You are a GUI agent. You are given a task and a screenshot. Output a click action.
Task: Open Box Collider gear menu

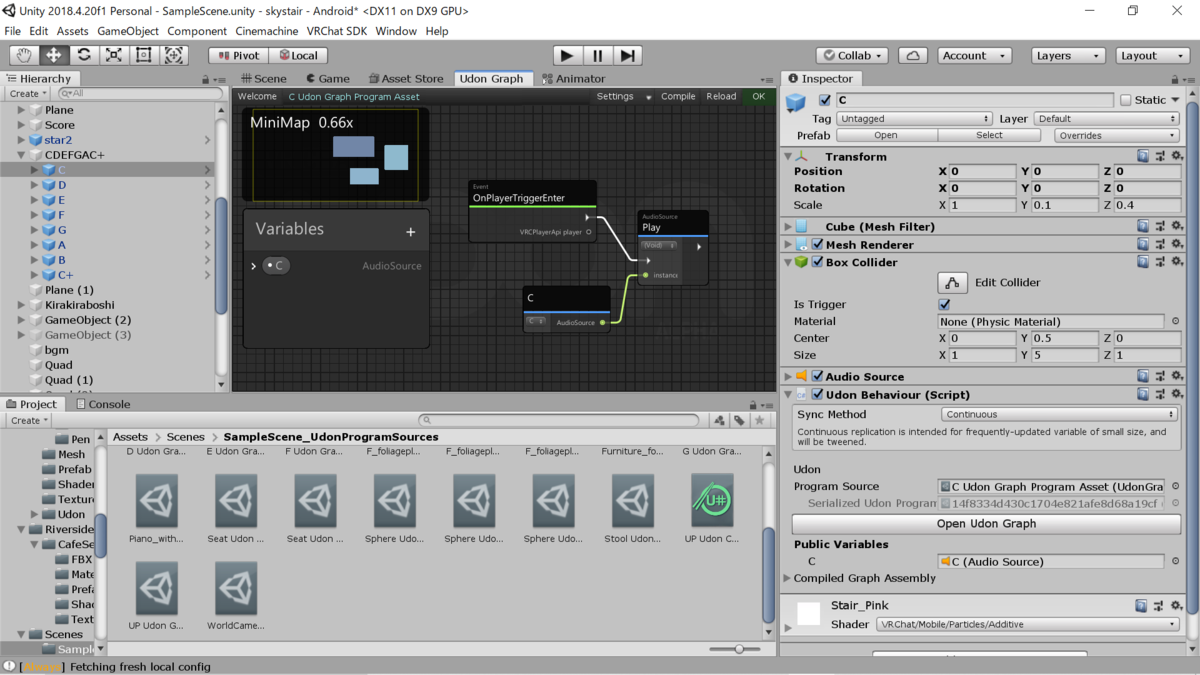(x=1177, y=262)
